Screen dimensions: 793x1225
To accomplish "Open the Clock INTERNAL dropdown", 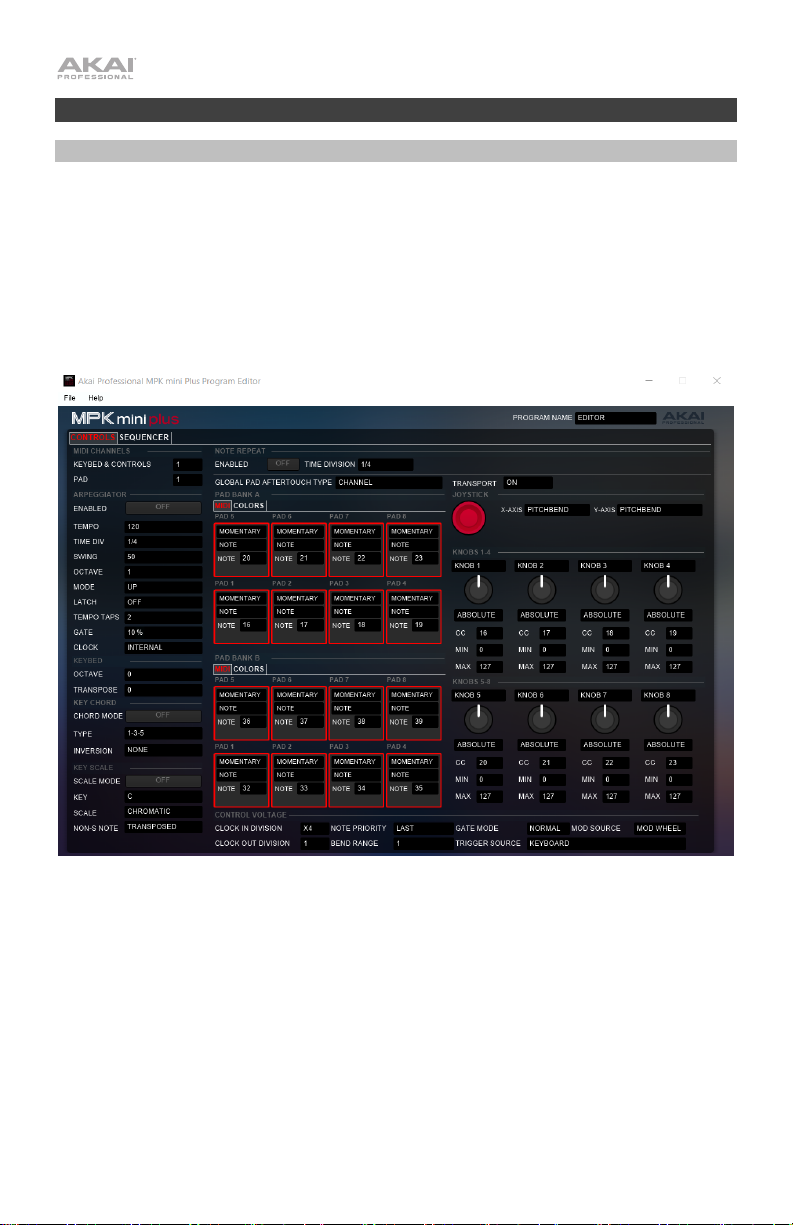I will 164,647.
